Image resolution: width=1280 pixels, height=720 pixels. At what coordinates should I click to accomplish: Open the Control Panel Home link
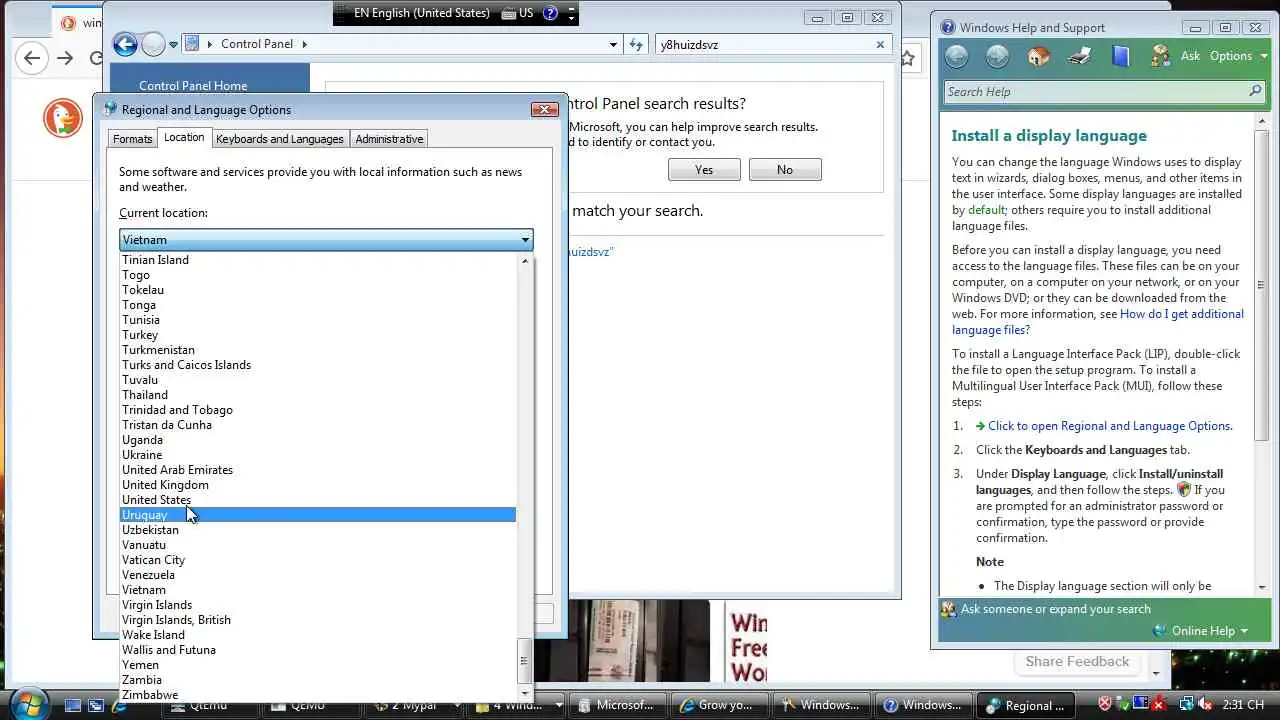click(193, 86)
